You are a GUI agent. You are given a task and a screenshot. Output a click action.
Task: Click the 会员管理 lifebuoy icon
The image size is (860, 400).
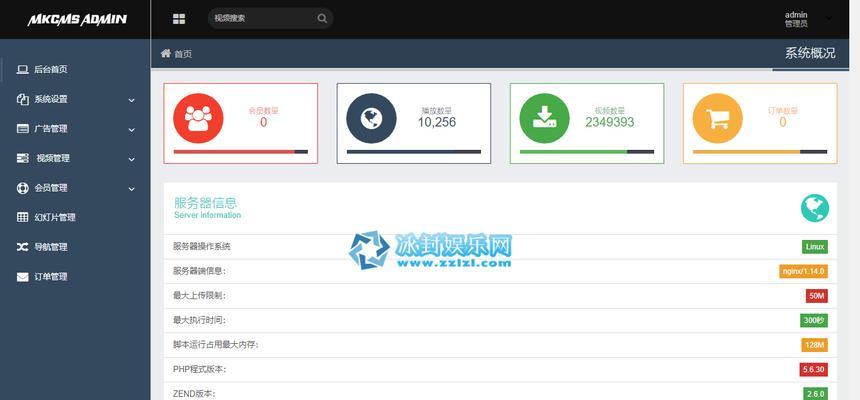click(22, 188)
